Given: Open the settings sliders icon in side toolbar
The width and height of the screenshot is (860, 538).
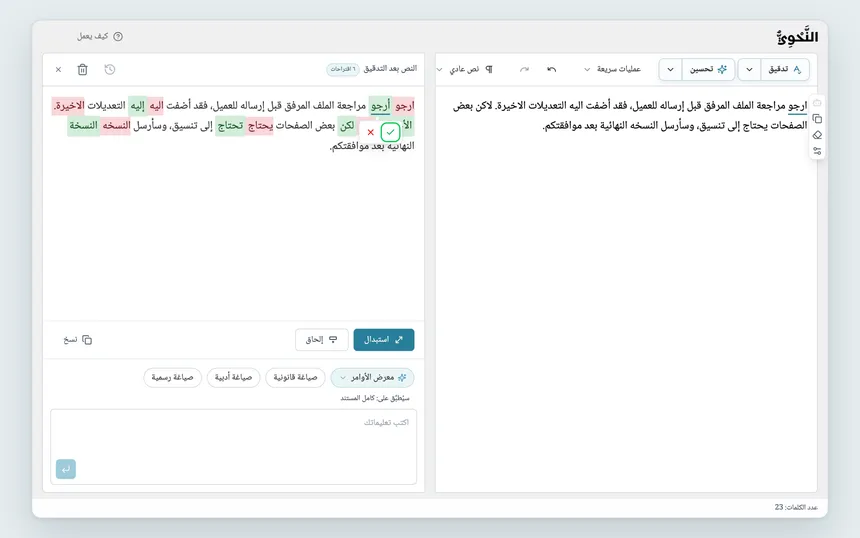Looking at the screenshot, I should click(x=817, y=151).
